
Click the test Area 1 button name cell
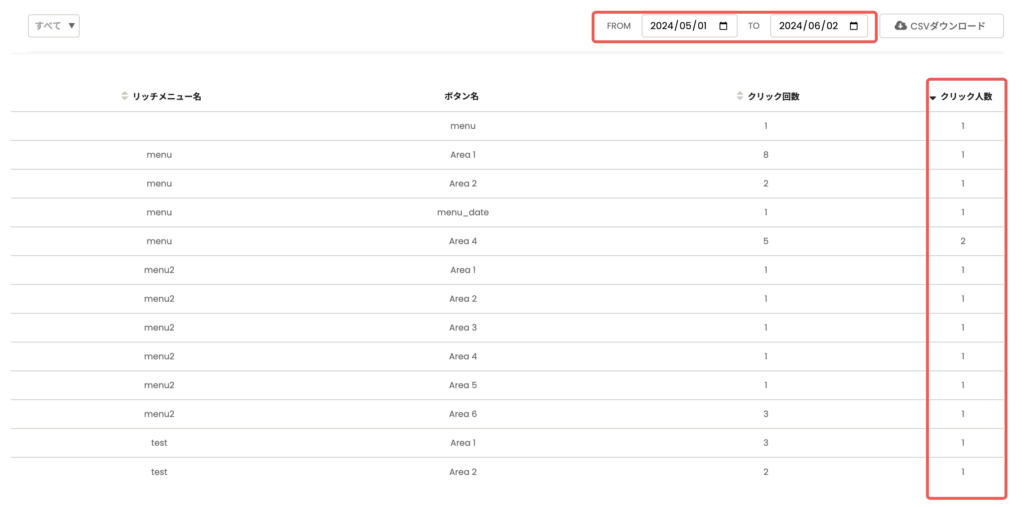coord(462,443)
